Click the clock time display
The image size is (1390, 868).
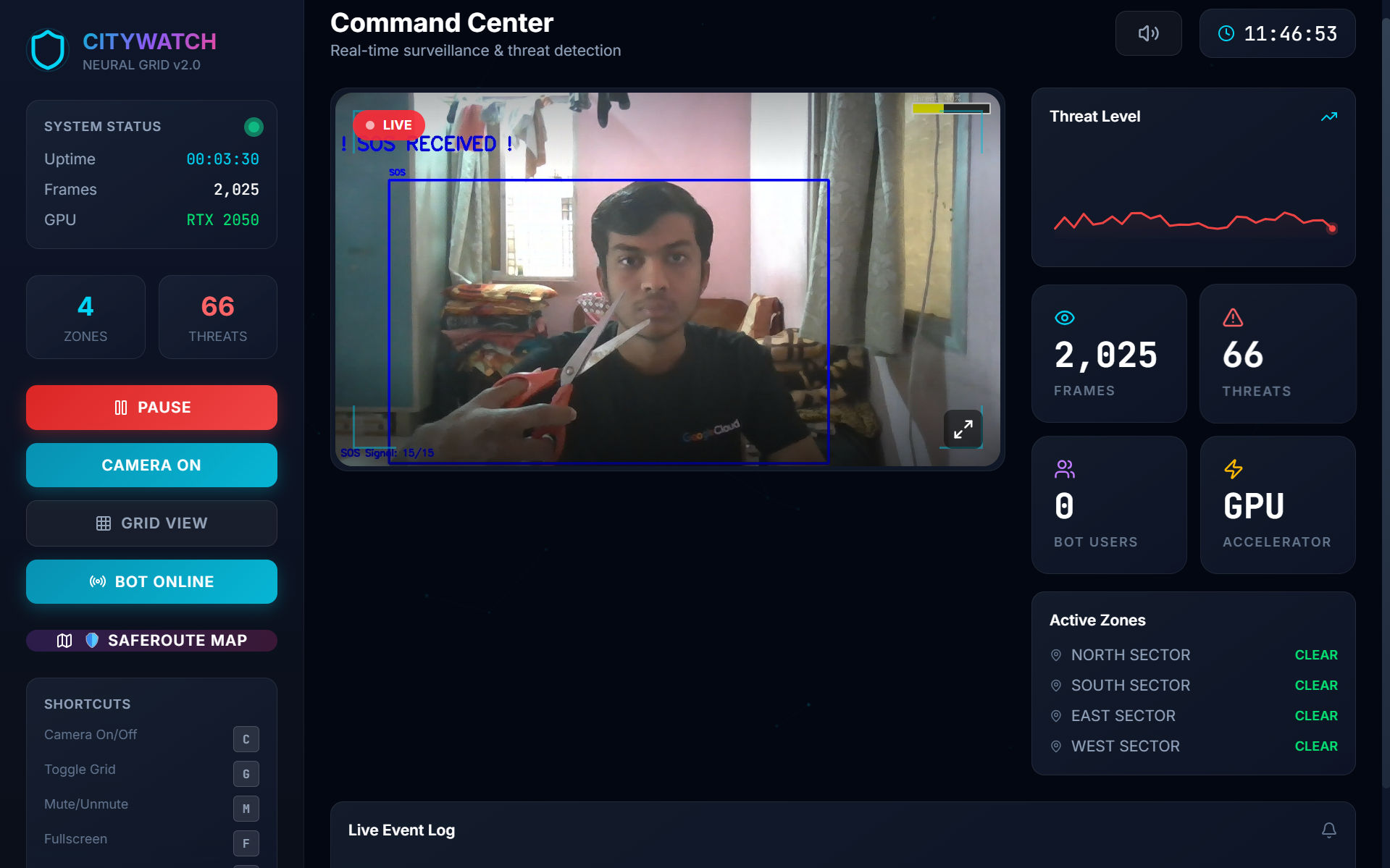click(1277, 34)
